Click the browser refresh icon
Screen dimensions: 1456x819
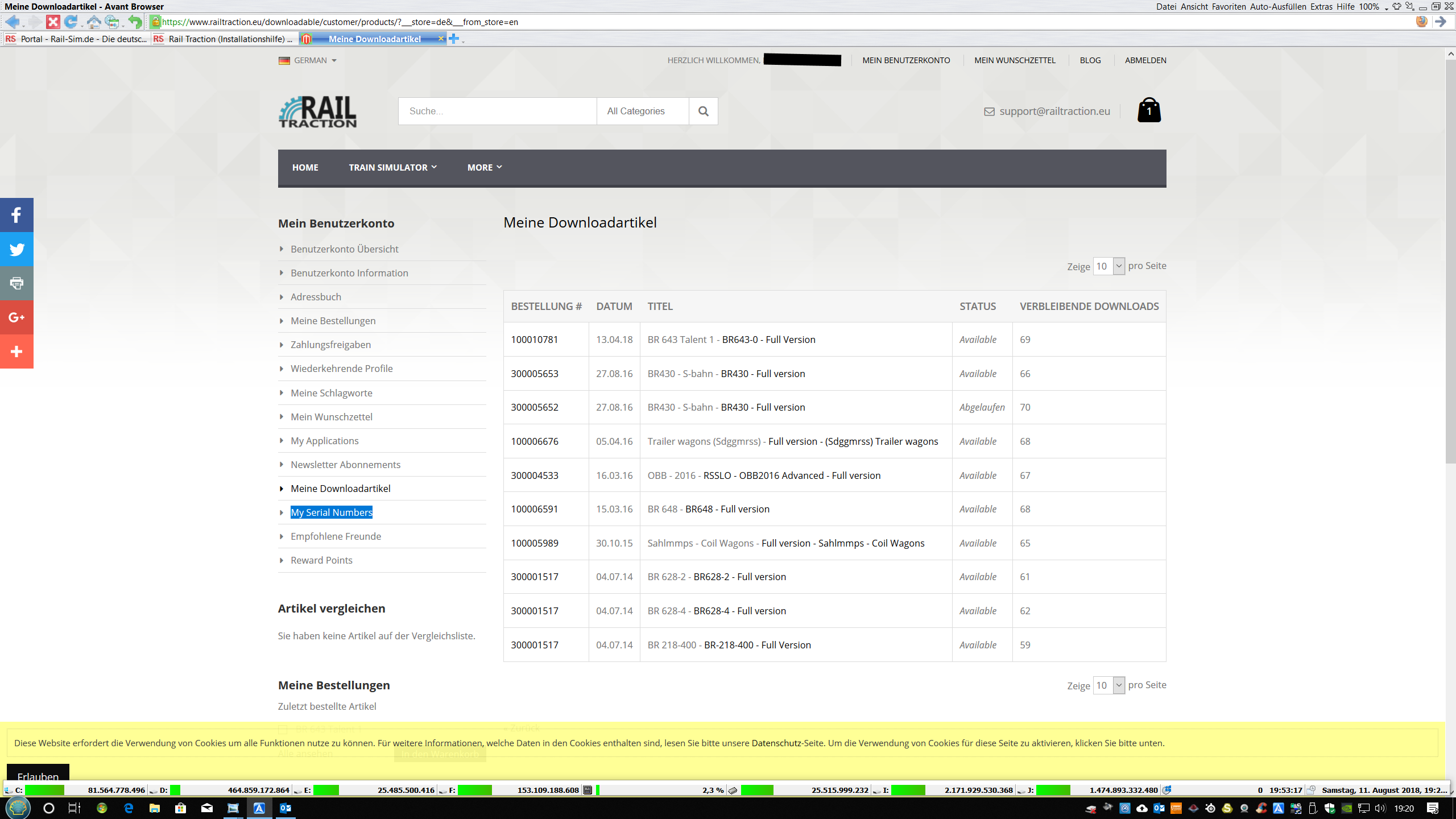pyautogui.click(x=71, y=22)
